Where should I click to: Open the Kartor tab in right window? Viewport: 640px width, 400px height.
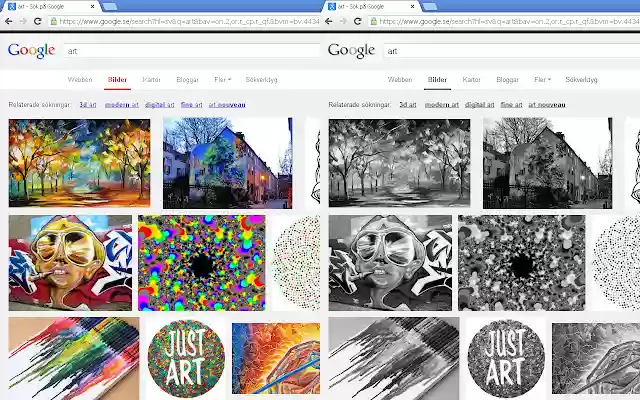[471, 80]
